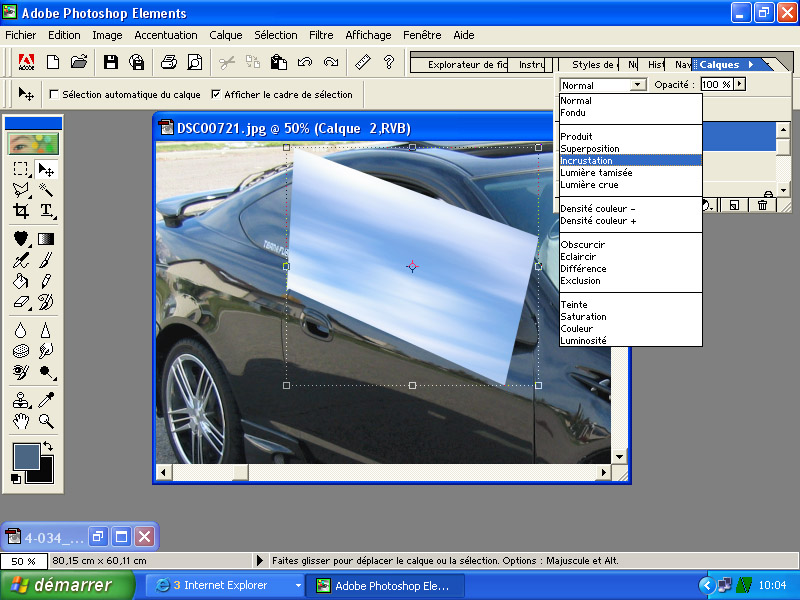Select the Gradient tool
Screen dimensions: 800x600
tap(46, 238)
